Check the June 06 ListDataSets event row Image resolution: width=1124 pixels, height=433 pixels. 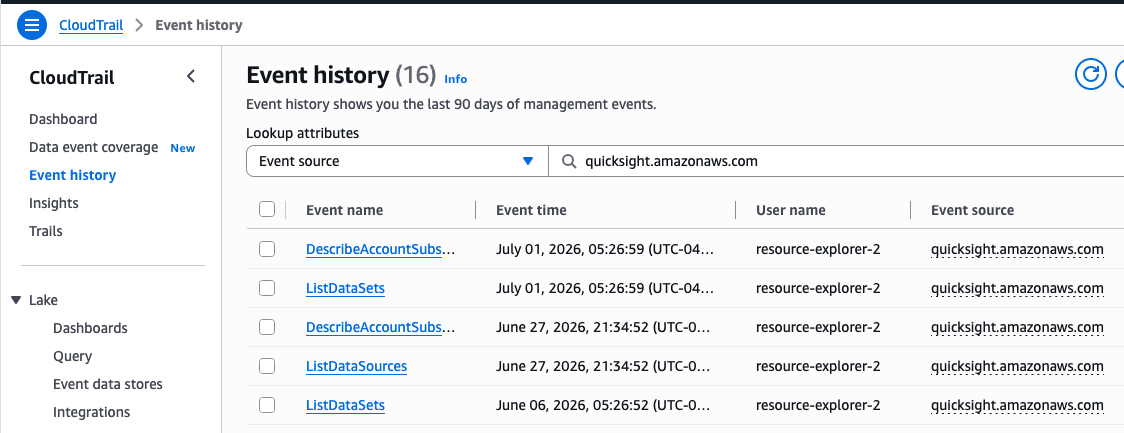point(267,405)
